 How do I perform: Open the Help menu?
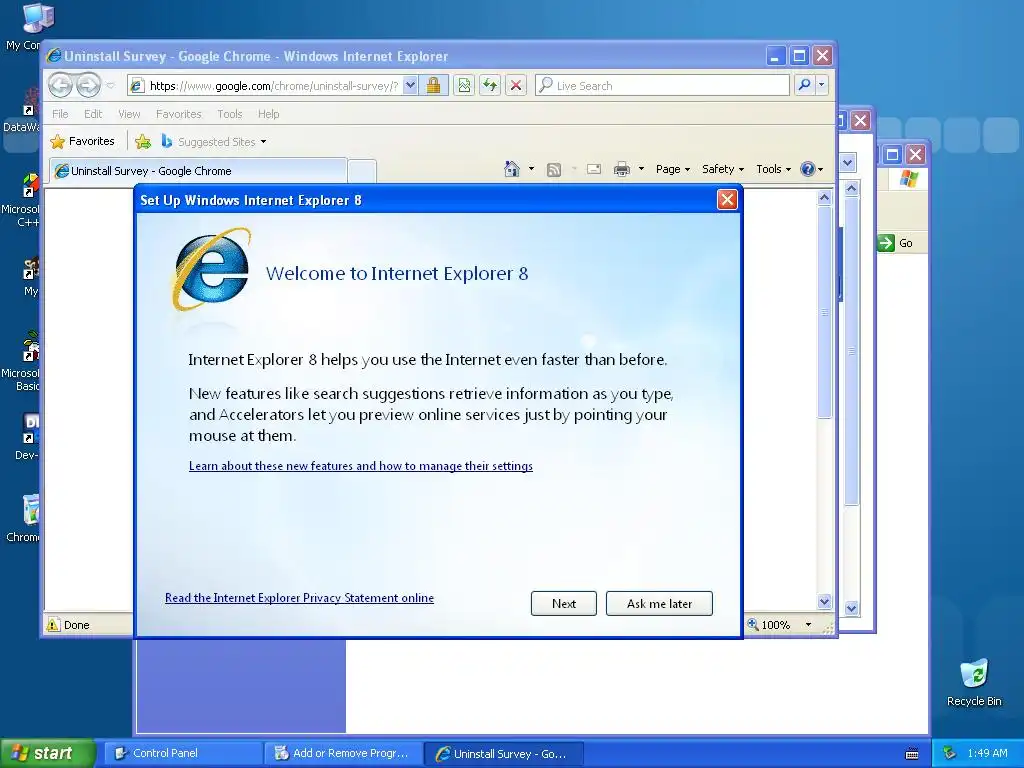268,114
